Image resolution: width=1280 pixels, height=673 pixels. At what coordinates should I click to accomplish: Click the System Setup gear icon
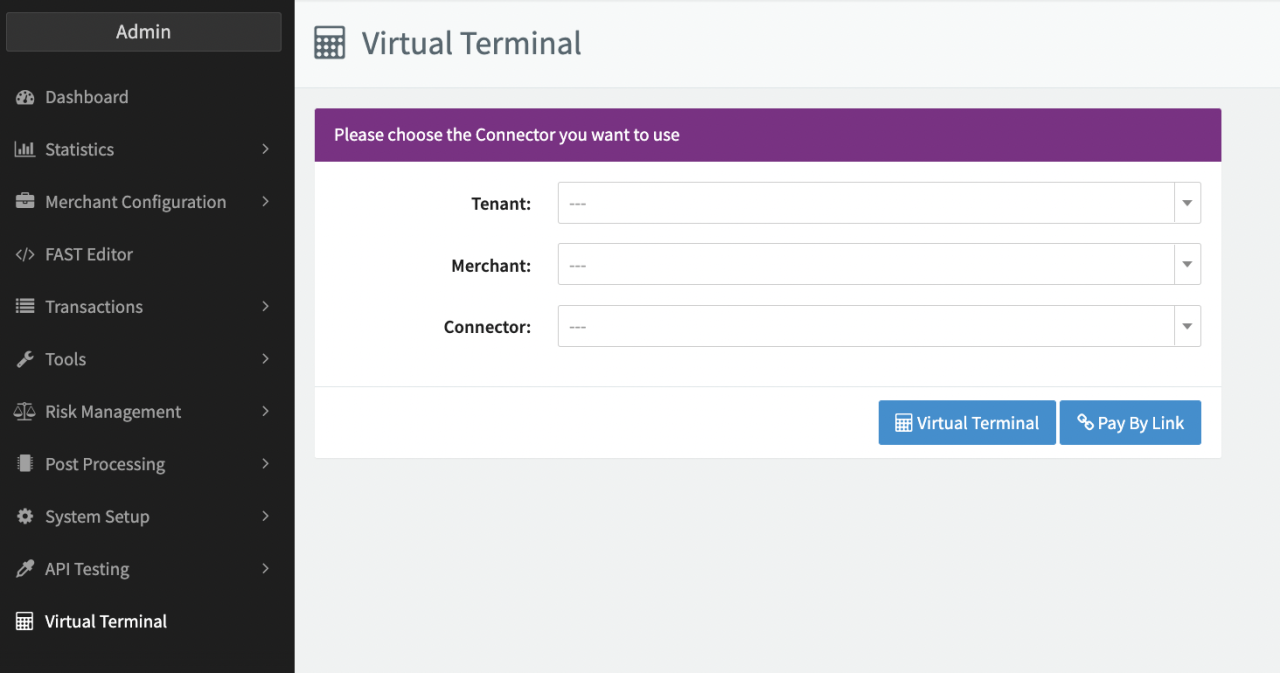pyautogui.click(x=25, y=517)
